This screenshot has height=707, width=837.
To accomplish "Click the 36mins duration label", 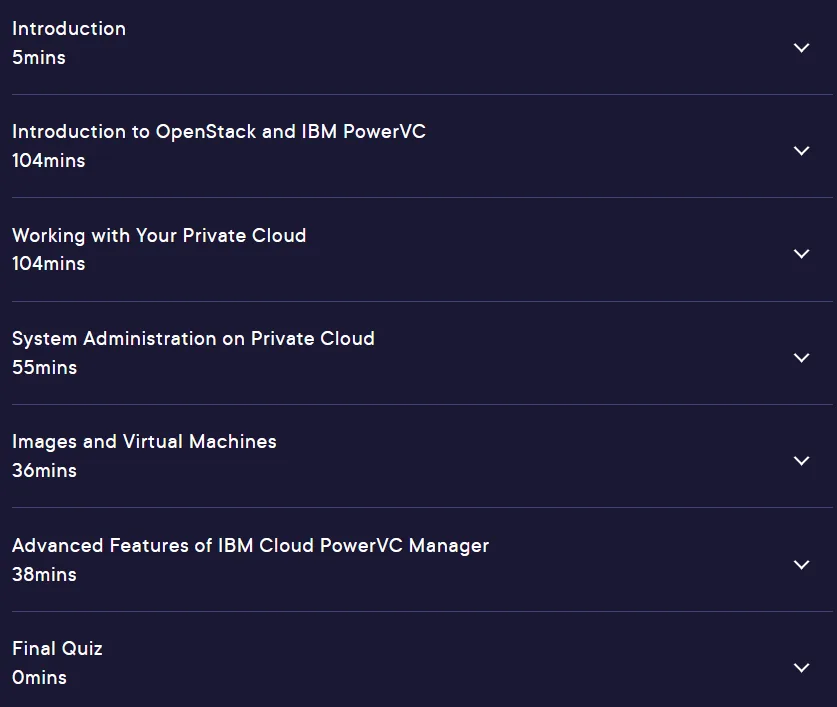I will pyautogui.click(x=44, y=470).
